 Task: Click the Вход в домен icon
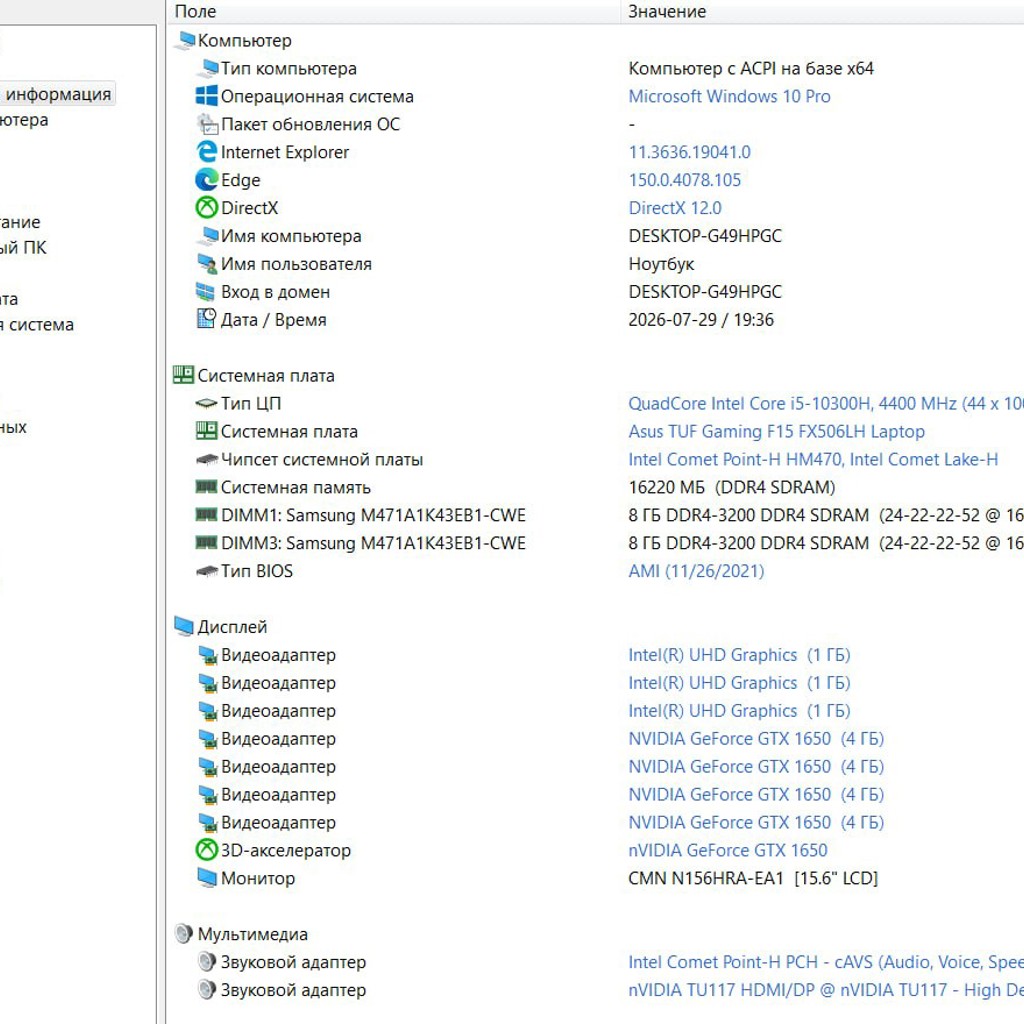(206, 292)
